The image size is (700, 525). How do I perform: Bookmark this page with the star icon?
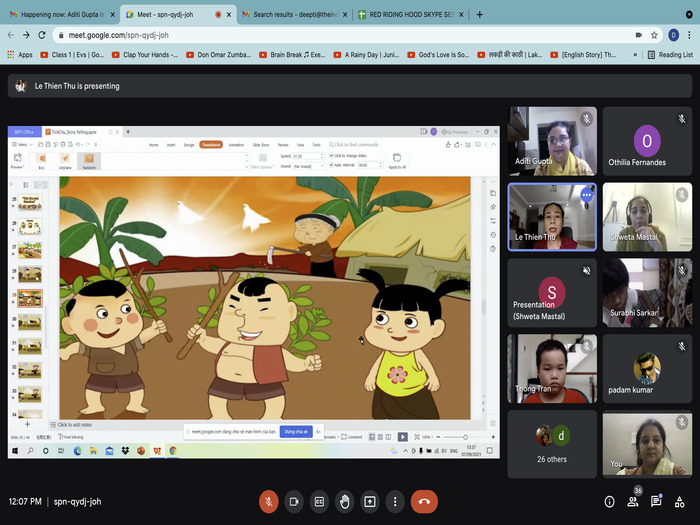(x=654, y=35)
